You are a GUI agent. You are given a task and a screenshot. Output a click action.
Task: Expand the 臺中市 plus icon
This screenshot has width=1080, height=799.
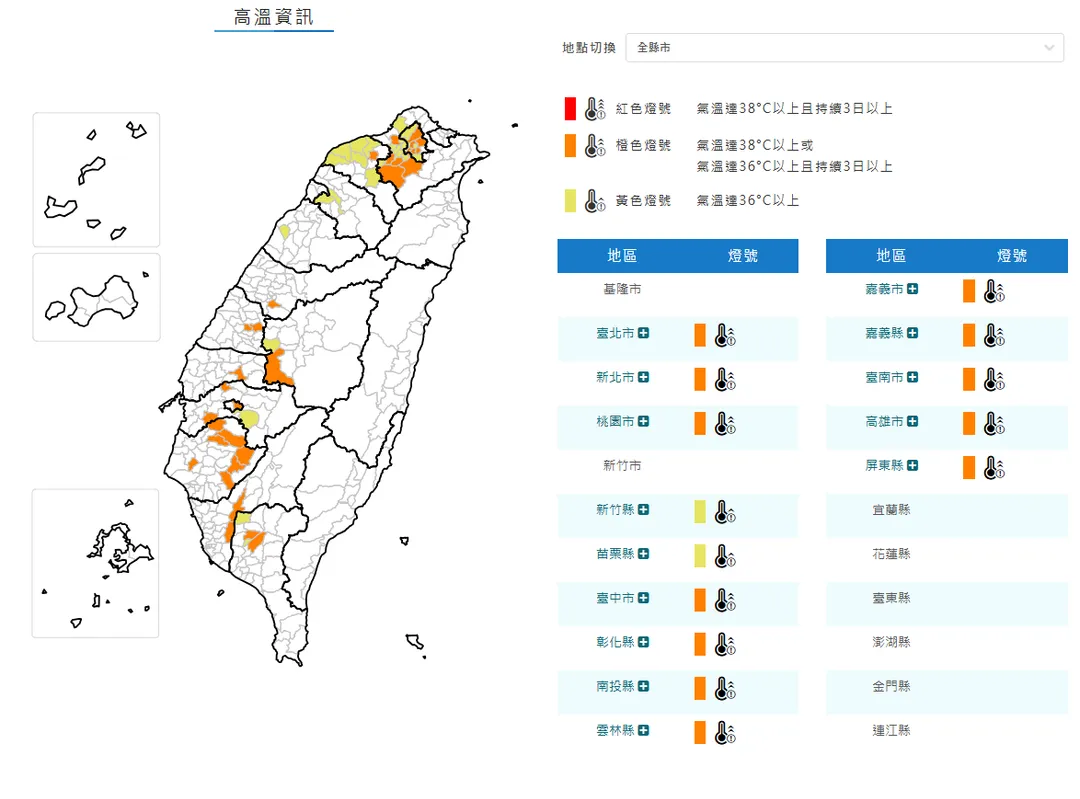pyautogui.click(x=643, y=598)
